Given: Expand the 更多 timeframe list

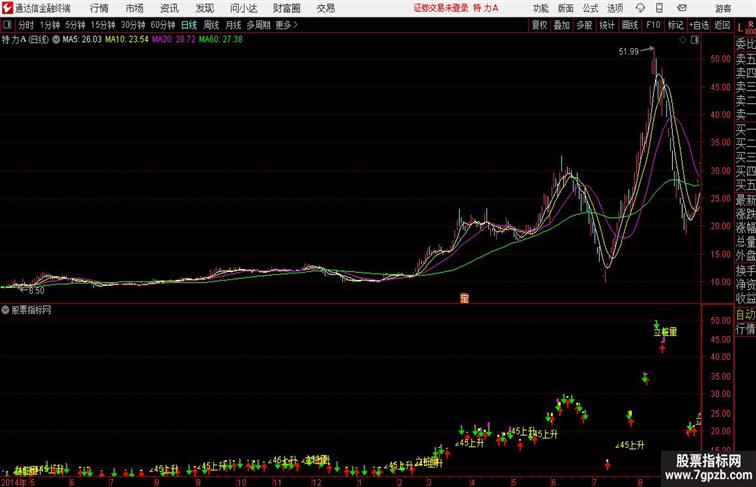Looking at the screenshot, I should coord(286,25).
